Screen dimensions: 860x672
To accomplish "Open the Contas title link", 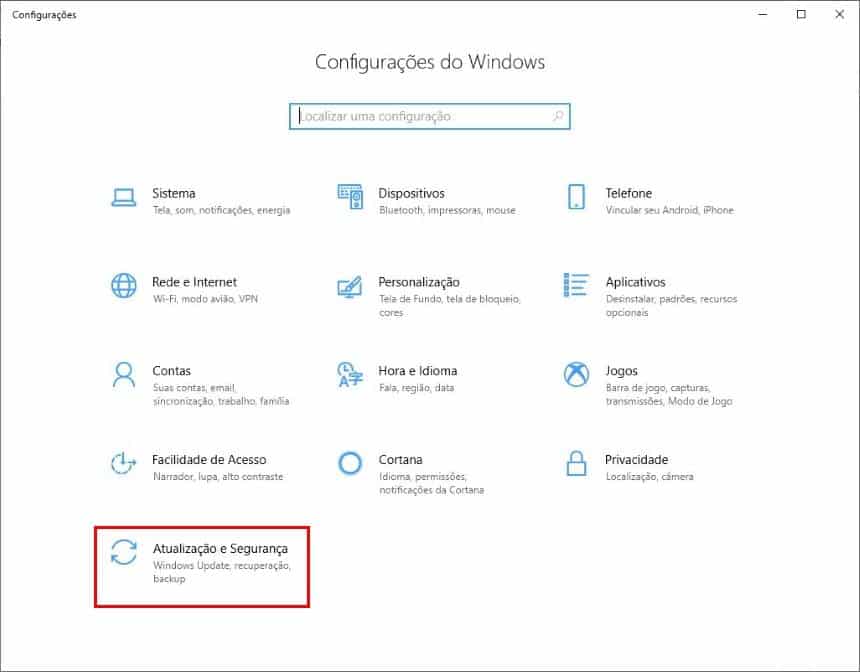I will pos(171,371).
